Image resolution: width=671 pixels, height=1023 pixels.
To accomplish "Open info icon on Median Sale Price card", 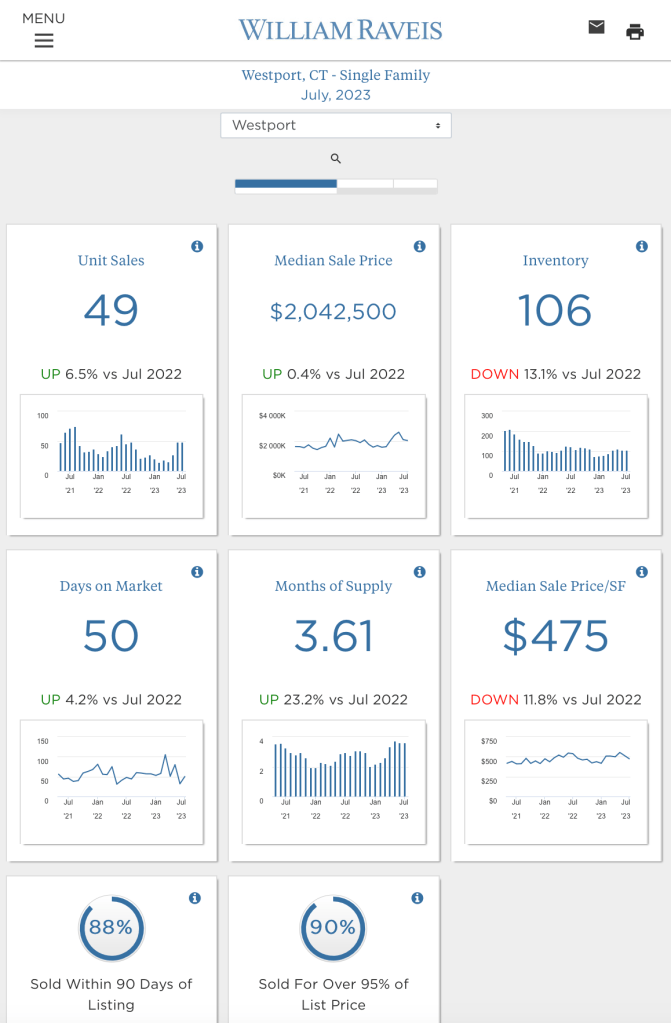I will pyautogui.click(x=419, y=246).
